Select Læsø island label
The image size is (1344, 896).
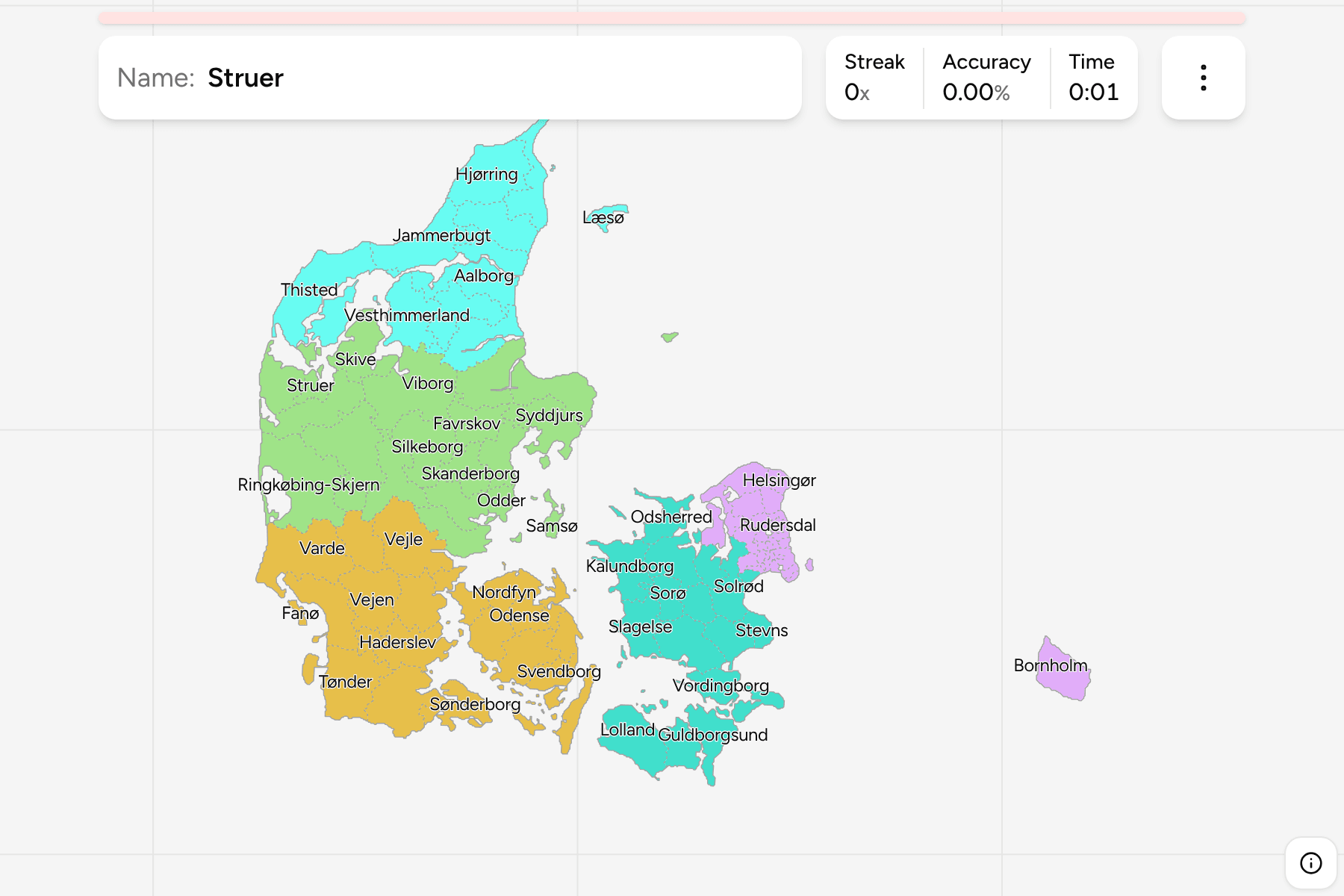point(603,217)
